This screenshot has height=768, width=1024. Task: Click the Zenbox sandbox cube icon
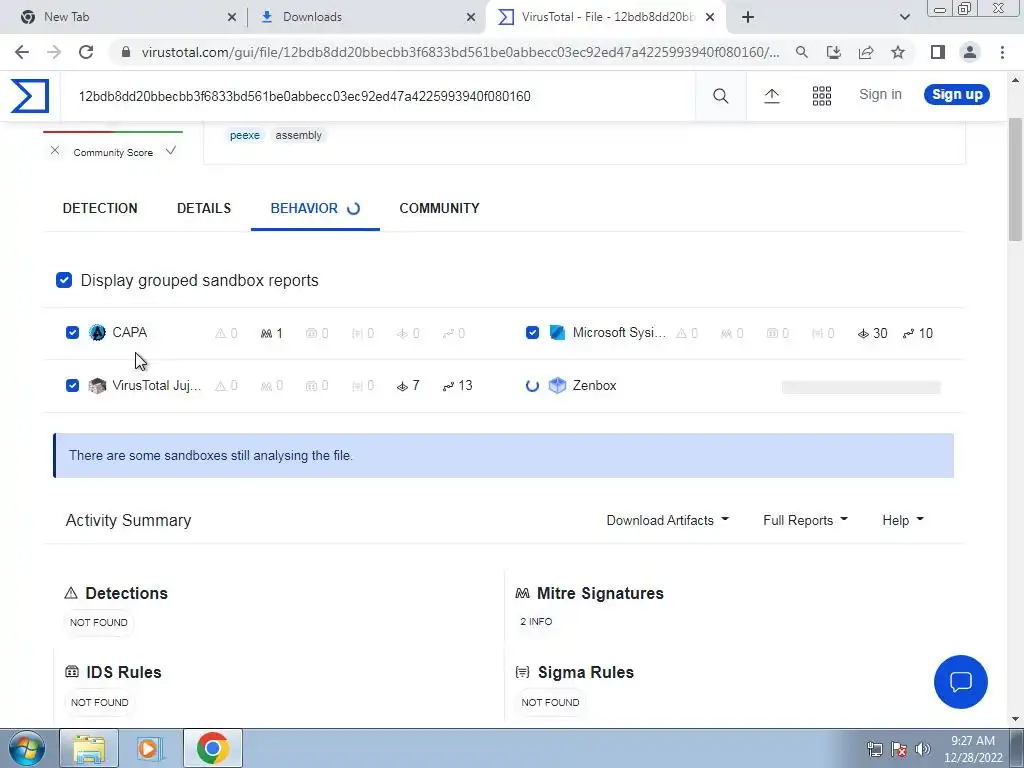pyautogui.click(x=557, y=385)
